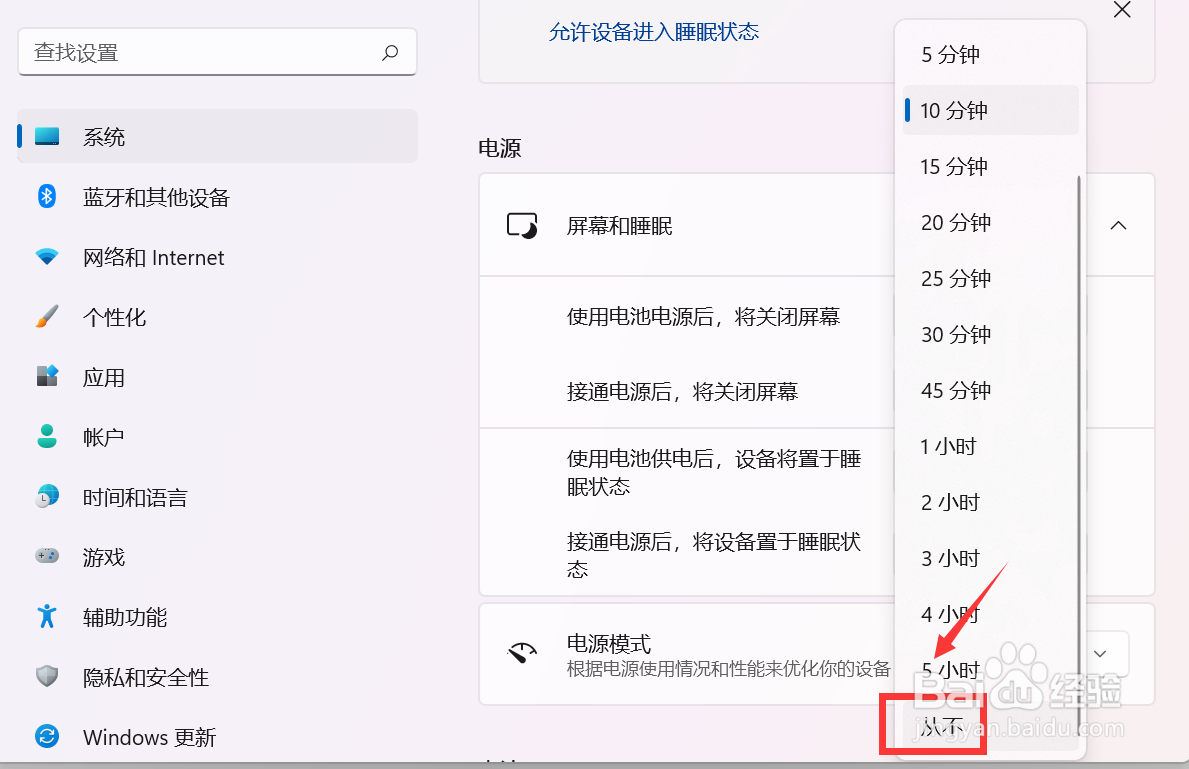Screen dimensions: 1189x769
Task: Choose the 30 分钟 option
Action: click(x=954, y=334)
